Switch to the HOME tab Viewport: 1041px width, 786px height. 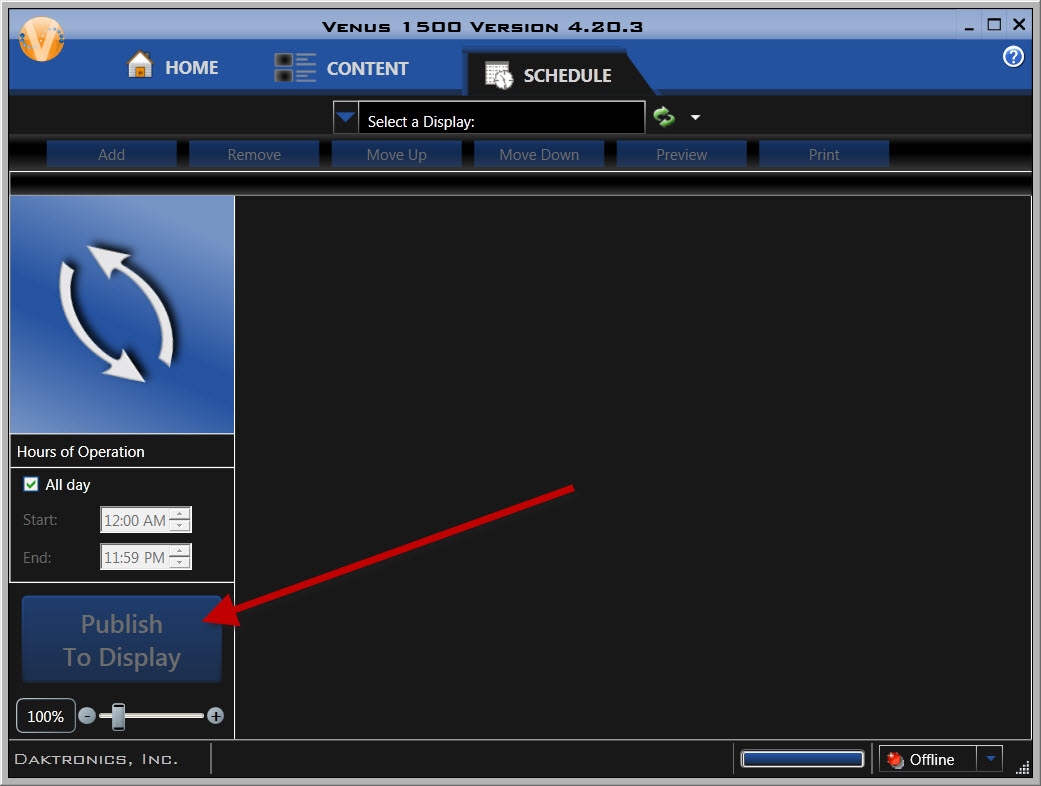coord(172,67)
